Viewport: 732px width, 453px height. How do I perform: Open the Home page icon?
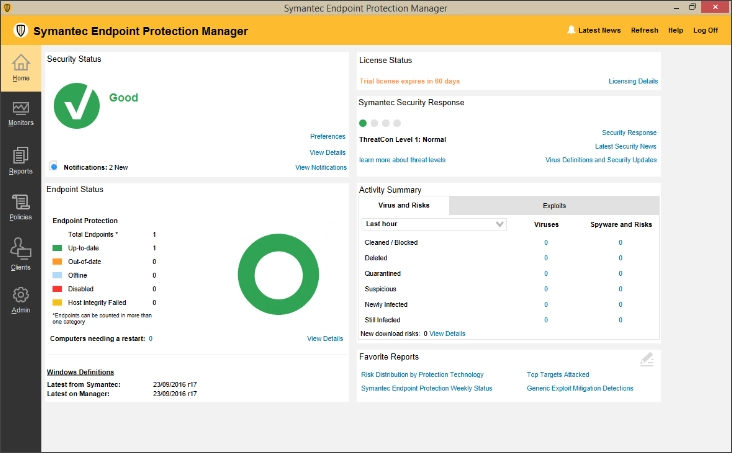[21, 63]
